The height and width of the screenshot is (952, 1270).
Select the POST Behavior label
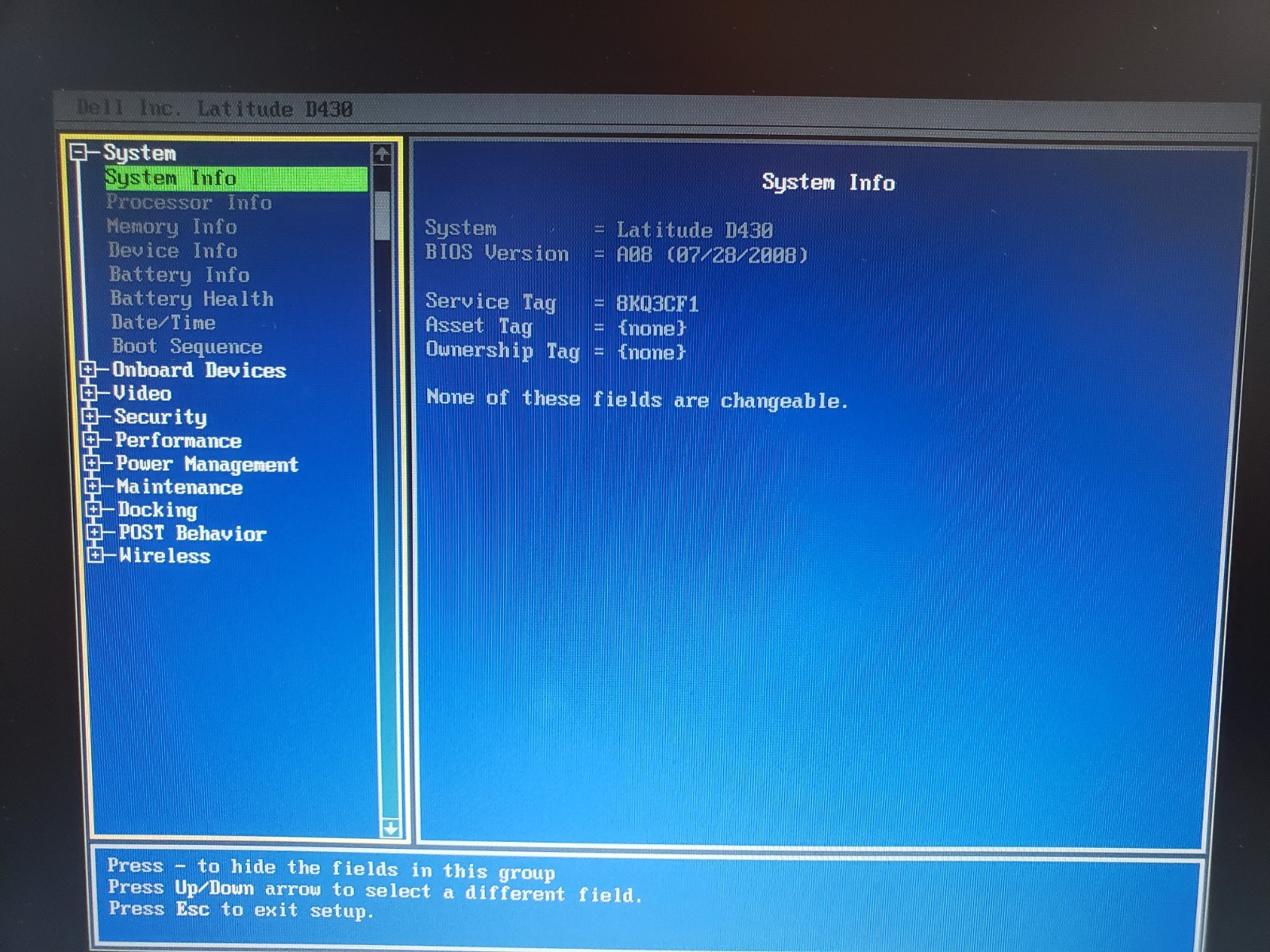click(193, 533)
